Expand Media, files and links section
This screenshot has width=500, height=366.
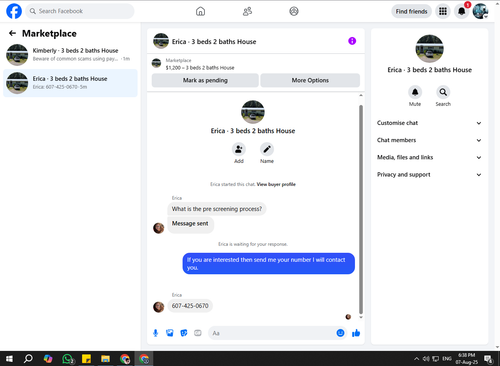pyautogui.click(x=429, y=157)
